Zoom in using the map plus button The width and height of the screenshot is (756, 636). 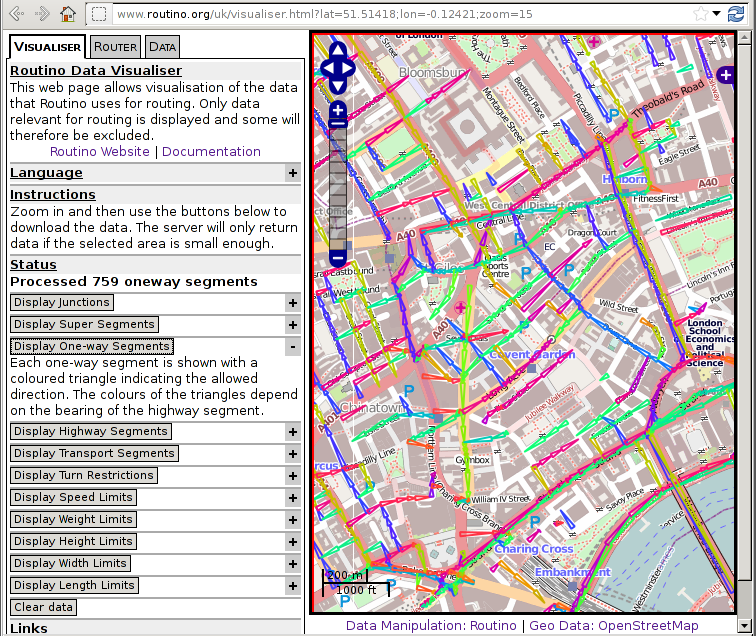337,110
